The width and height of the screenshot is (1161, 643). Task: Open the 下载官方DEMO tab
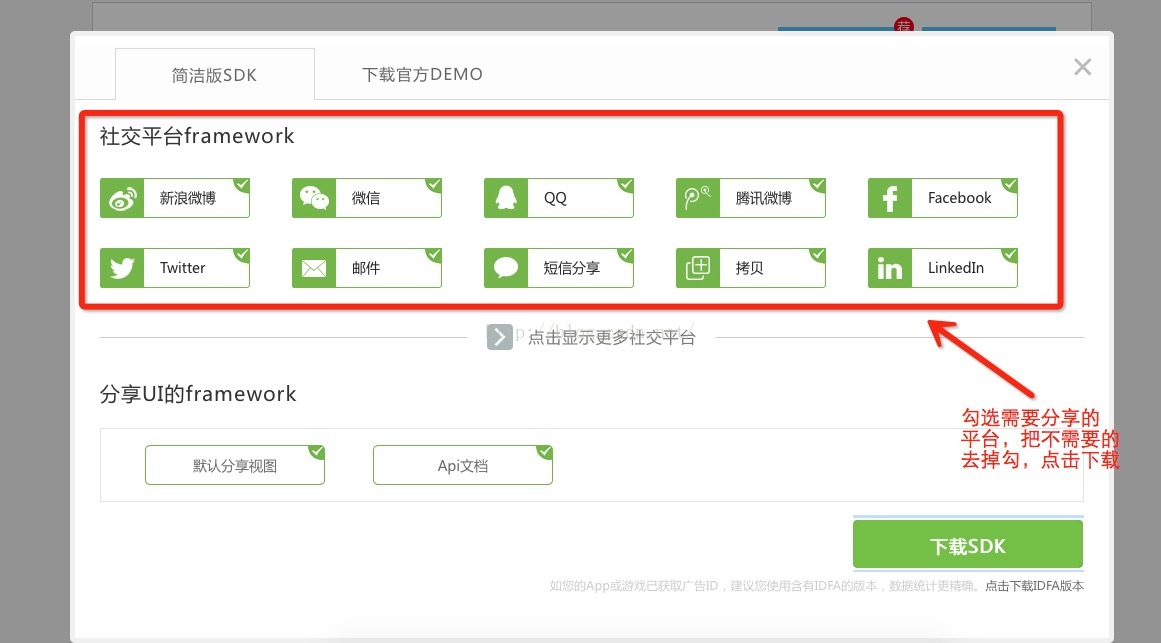pyautogui.click(x=422, y=74)
